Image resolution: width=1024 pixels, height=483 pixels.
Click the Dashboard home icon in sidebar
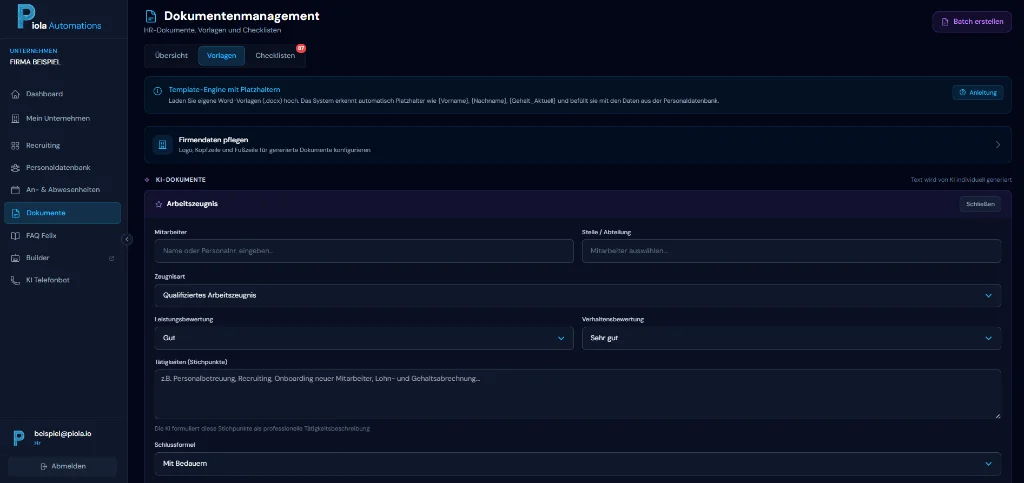(15, 94)
